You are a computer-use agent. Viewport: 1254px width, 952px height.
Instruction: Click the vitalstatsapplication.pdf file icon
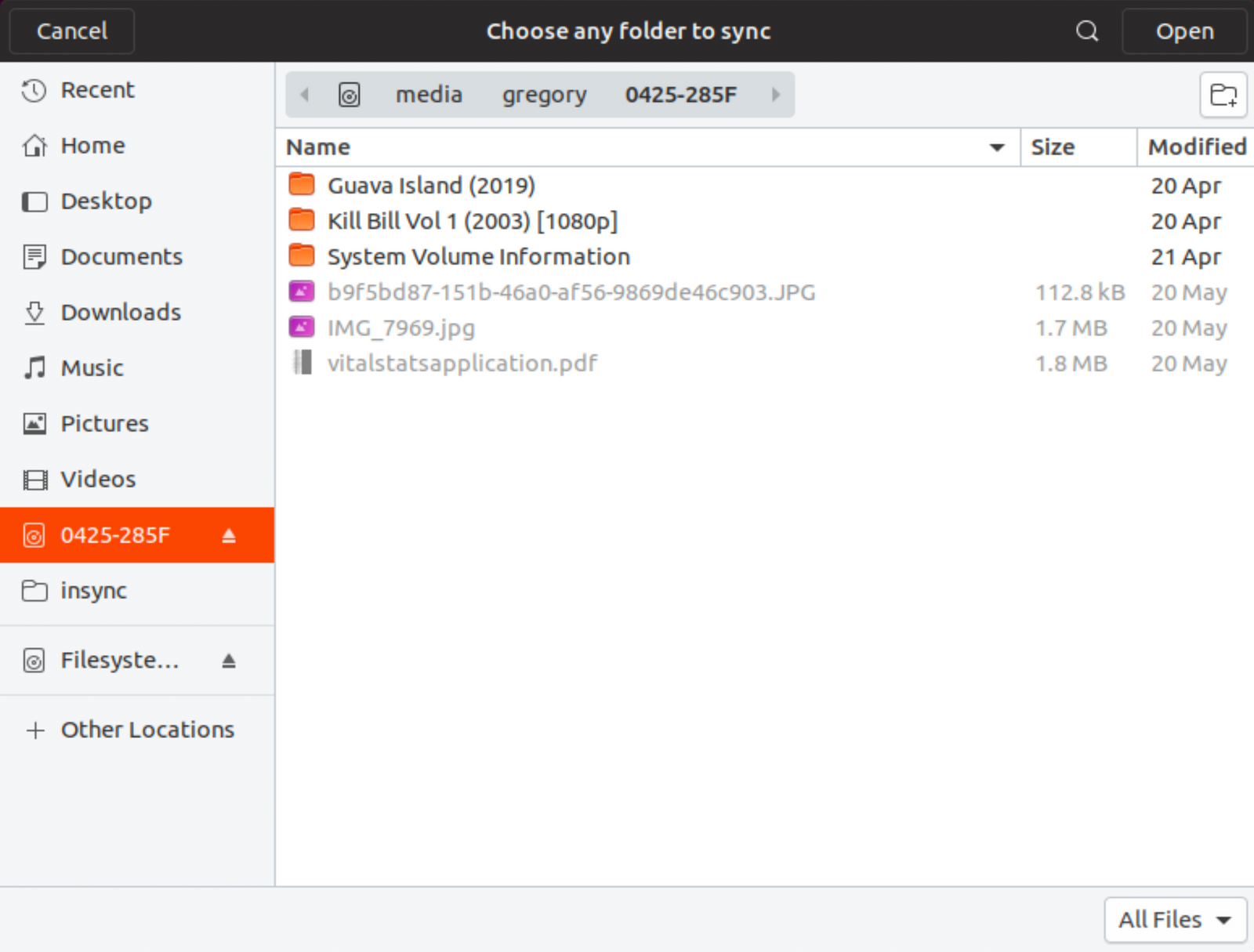tap(302, 363)
